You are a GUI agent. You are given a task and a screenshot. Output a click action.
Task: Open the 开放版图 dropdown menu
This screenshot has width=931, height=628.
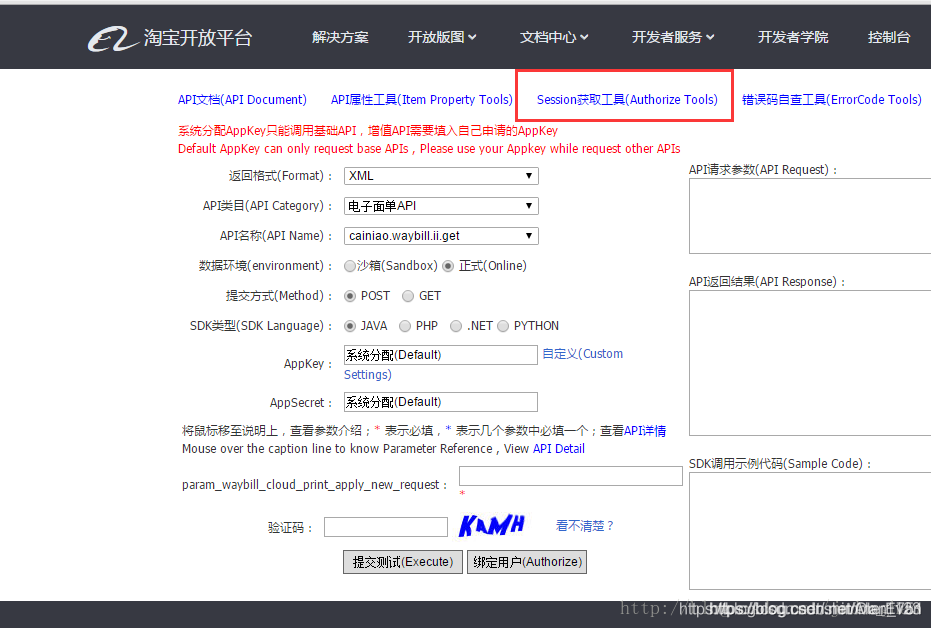441,37
